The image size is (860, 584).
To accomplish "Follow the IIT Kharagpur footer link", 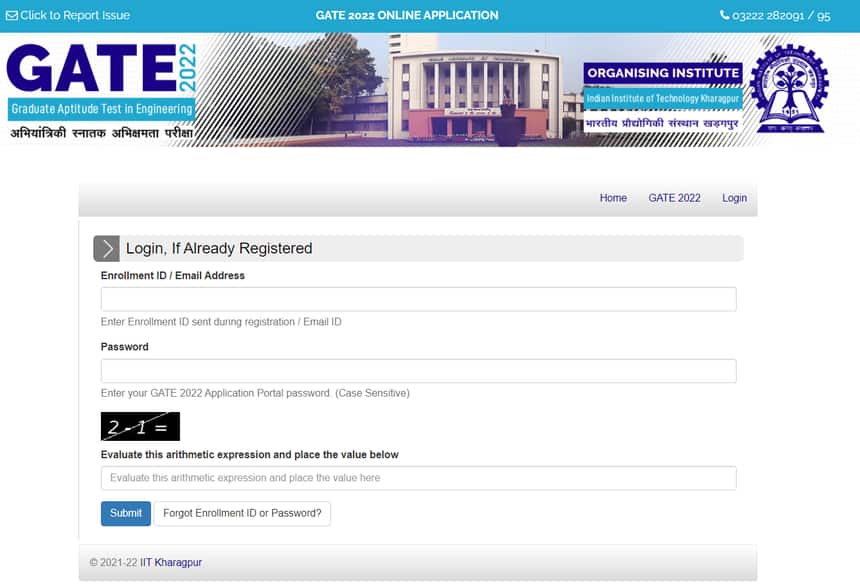I will [171, 563].
